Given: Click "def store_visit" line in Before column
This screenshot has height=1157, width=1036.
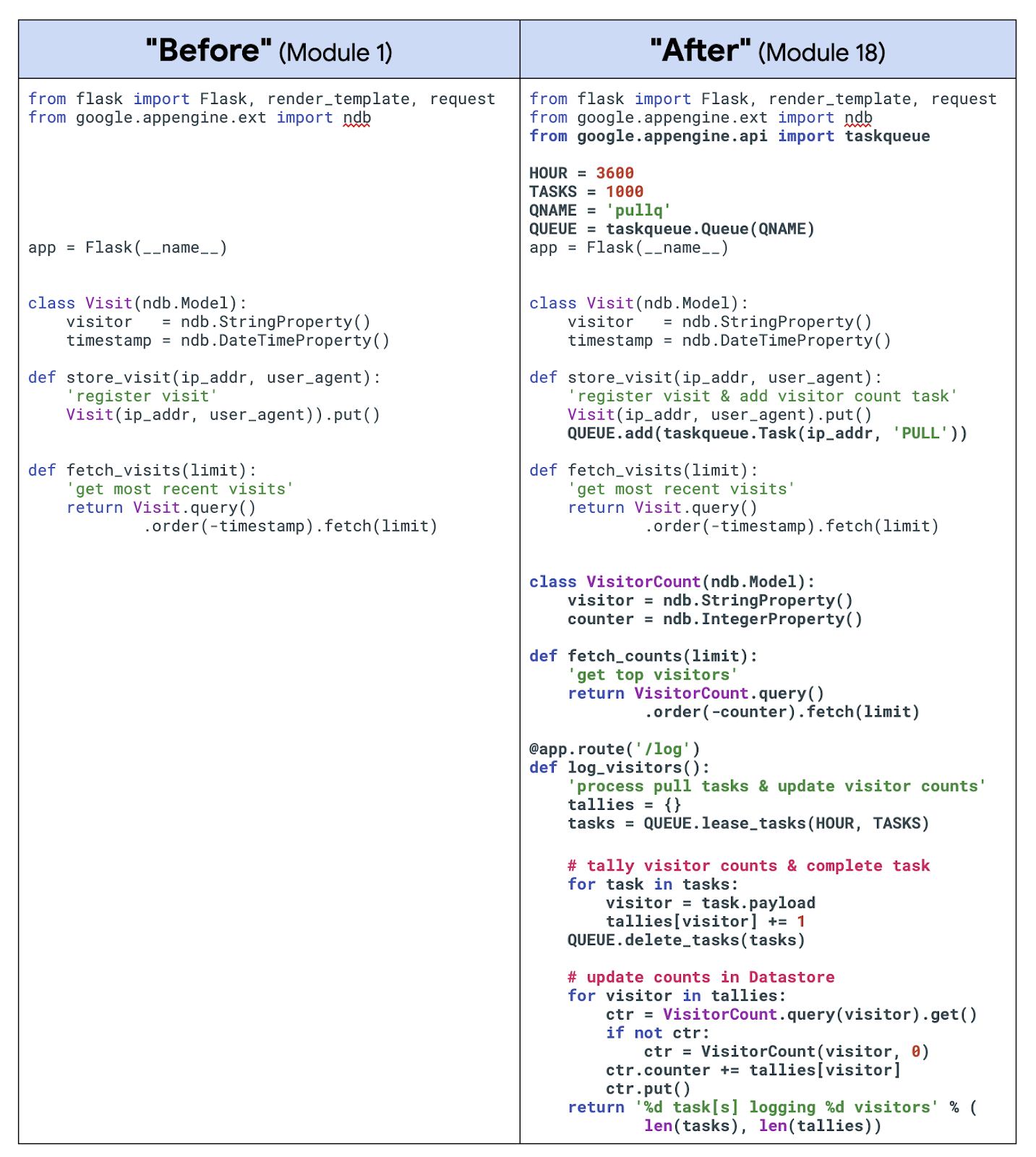Looking at the screenshot, I should pyautogui.click(x=204, y=377).
